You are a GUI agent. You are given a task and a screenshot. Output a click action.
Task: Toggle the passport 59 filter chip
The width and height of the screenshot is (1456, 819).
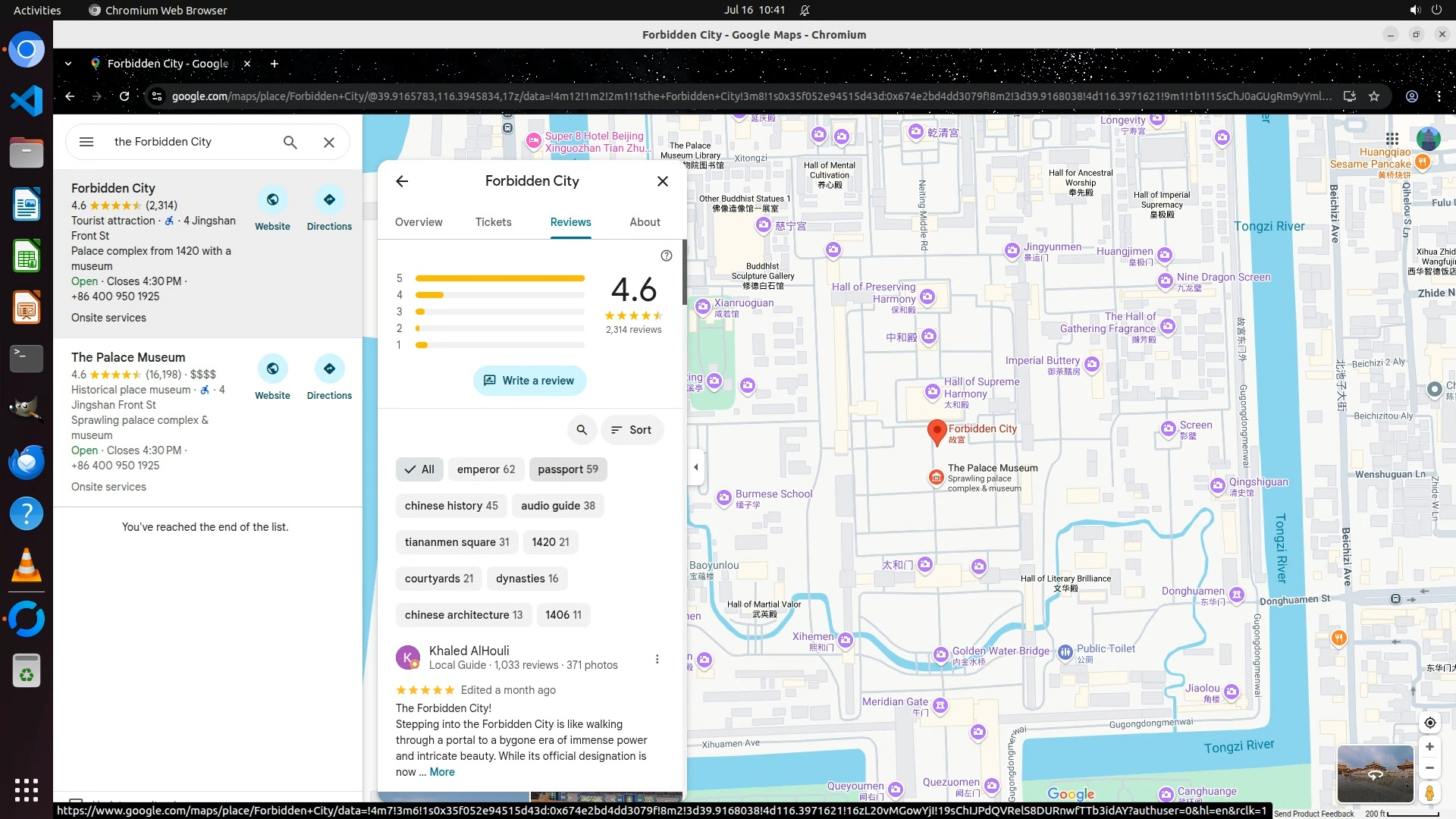567,469
